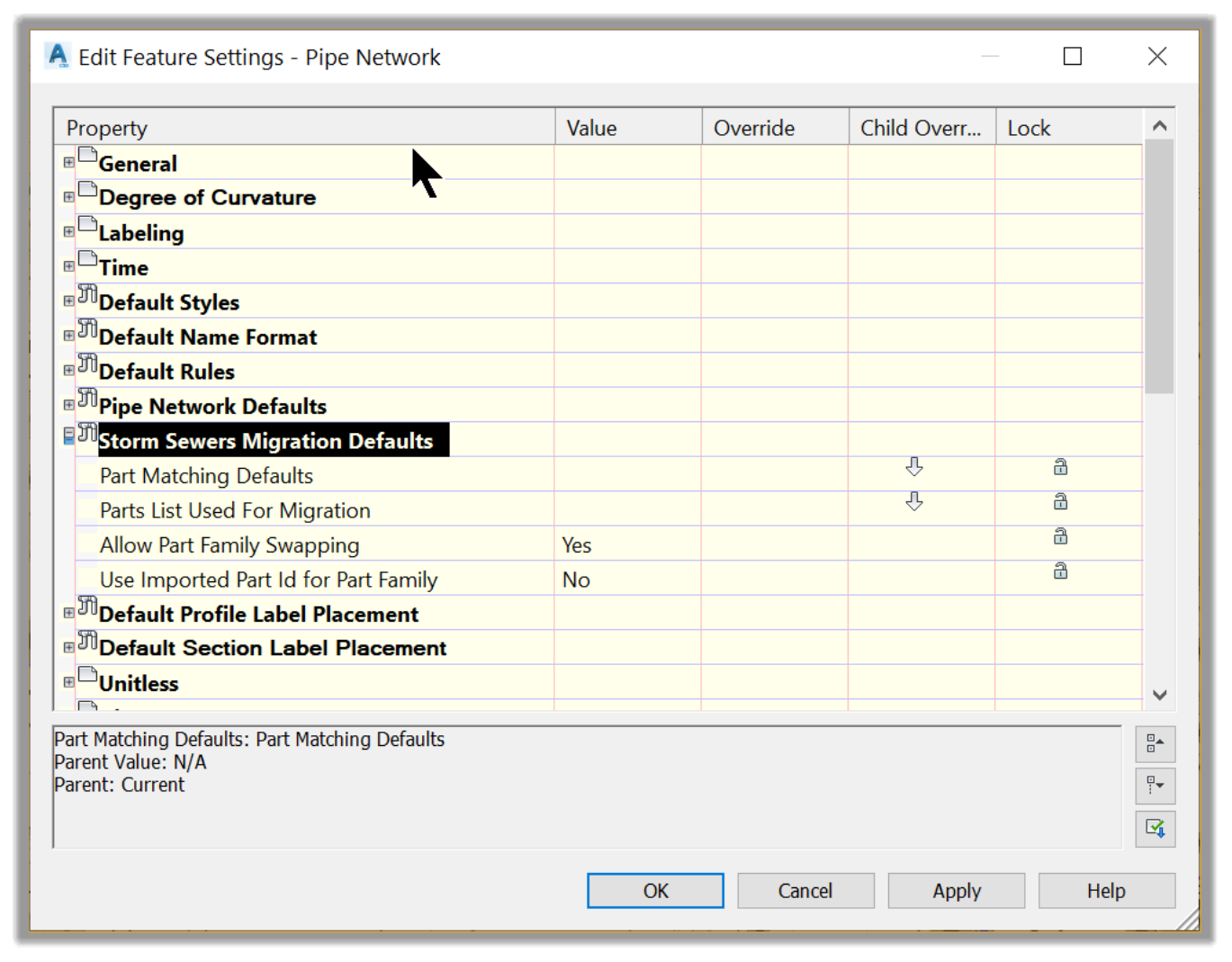The height and width of the screenshot is (962, 1232).
Task: Expand the Default Rules group
Action: tap(69, 371)
